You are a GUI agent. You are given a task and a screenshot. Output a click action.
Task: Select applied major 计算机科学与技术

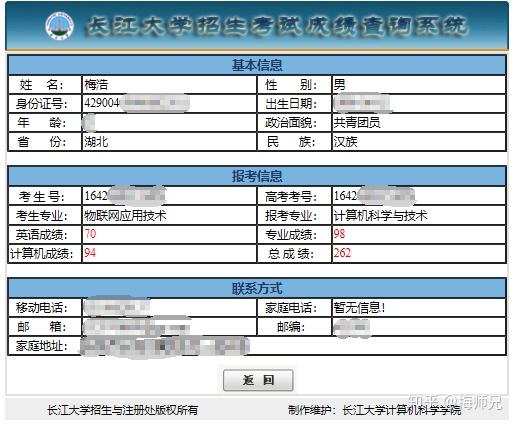tap(380, 215)
